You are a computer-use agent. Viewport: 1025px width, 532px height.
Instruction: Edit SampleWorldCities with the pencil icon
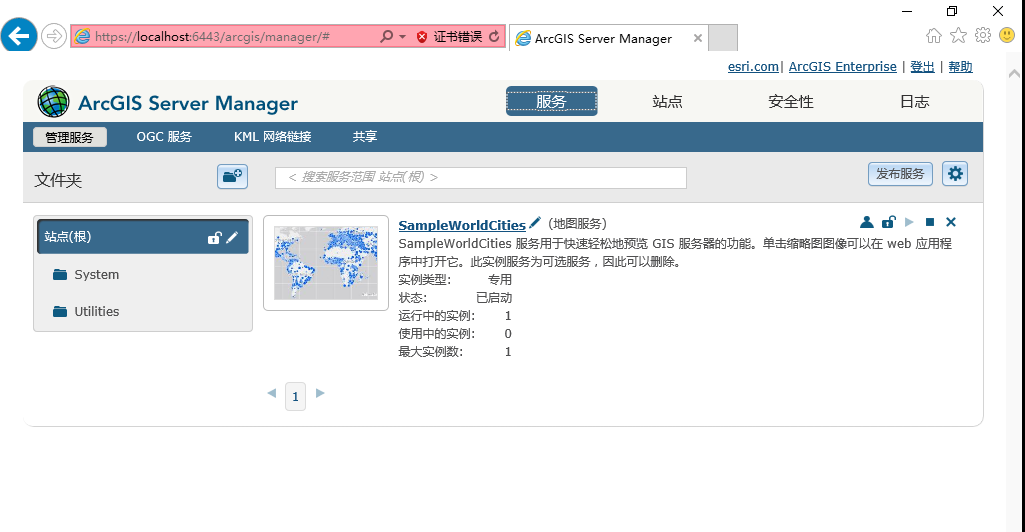tap(535, 223)
